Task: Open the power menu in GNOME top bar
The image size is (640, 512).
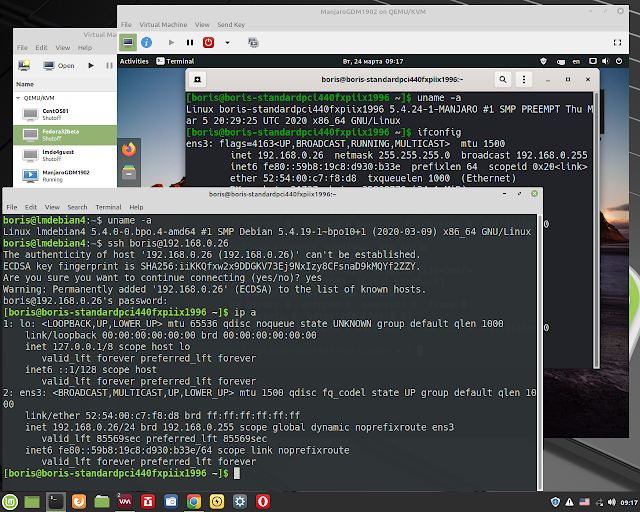Action: pyautogui.click(x=619, y=61)
